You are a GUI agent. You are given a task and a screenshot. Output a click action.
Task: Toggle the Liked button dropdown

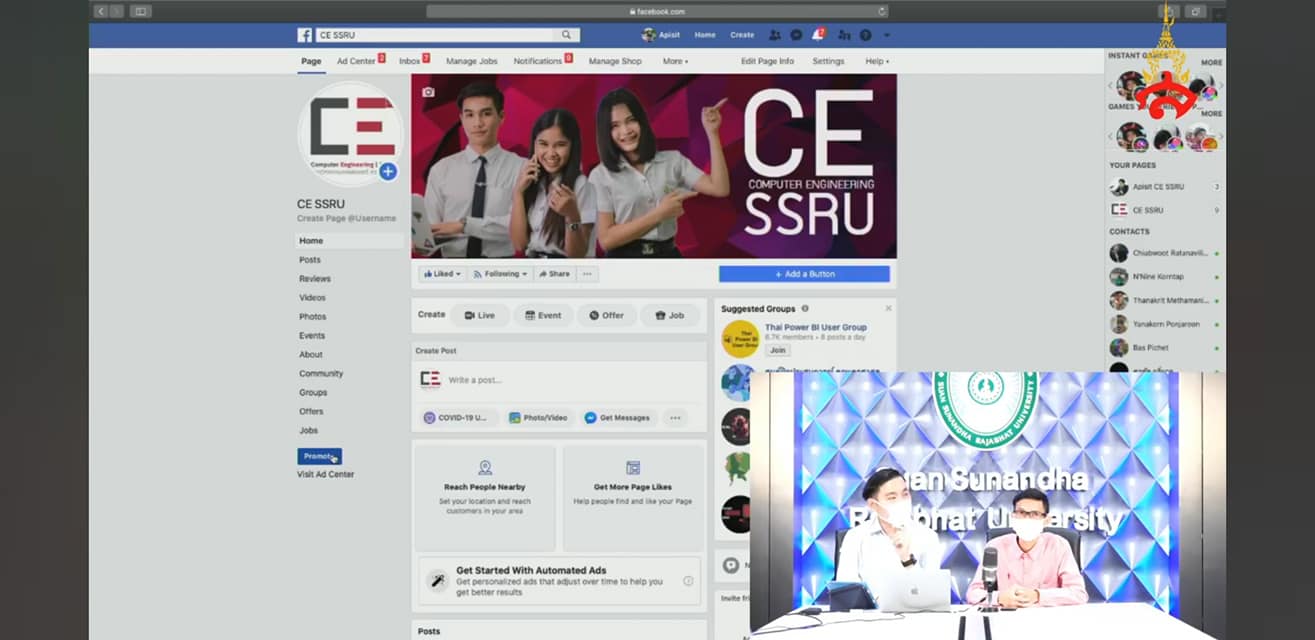tap(441, 274)
